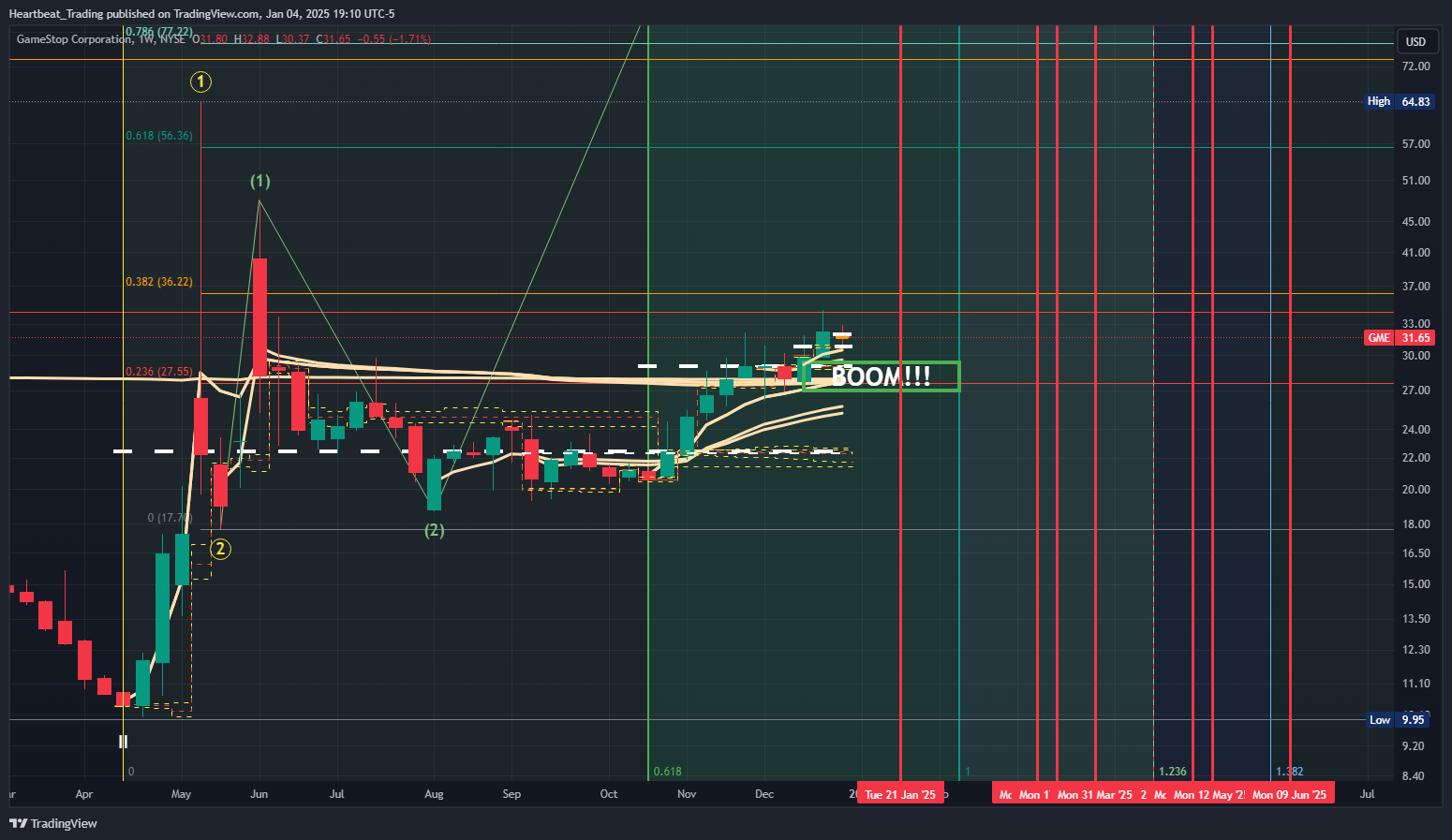This screenshot has width=1452, height=840.
Task: Click the 72.00 price axis label
Action: [x=1416, y=66]
